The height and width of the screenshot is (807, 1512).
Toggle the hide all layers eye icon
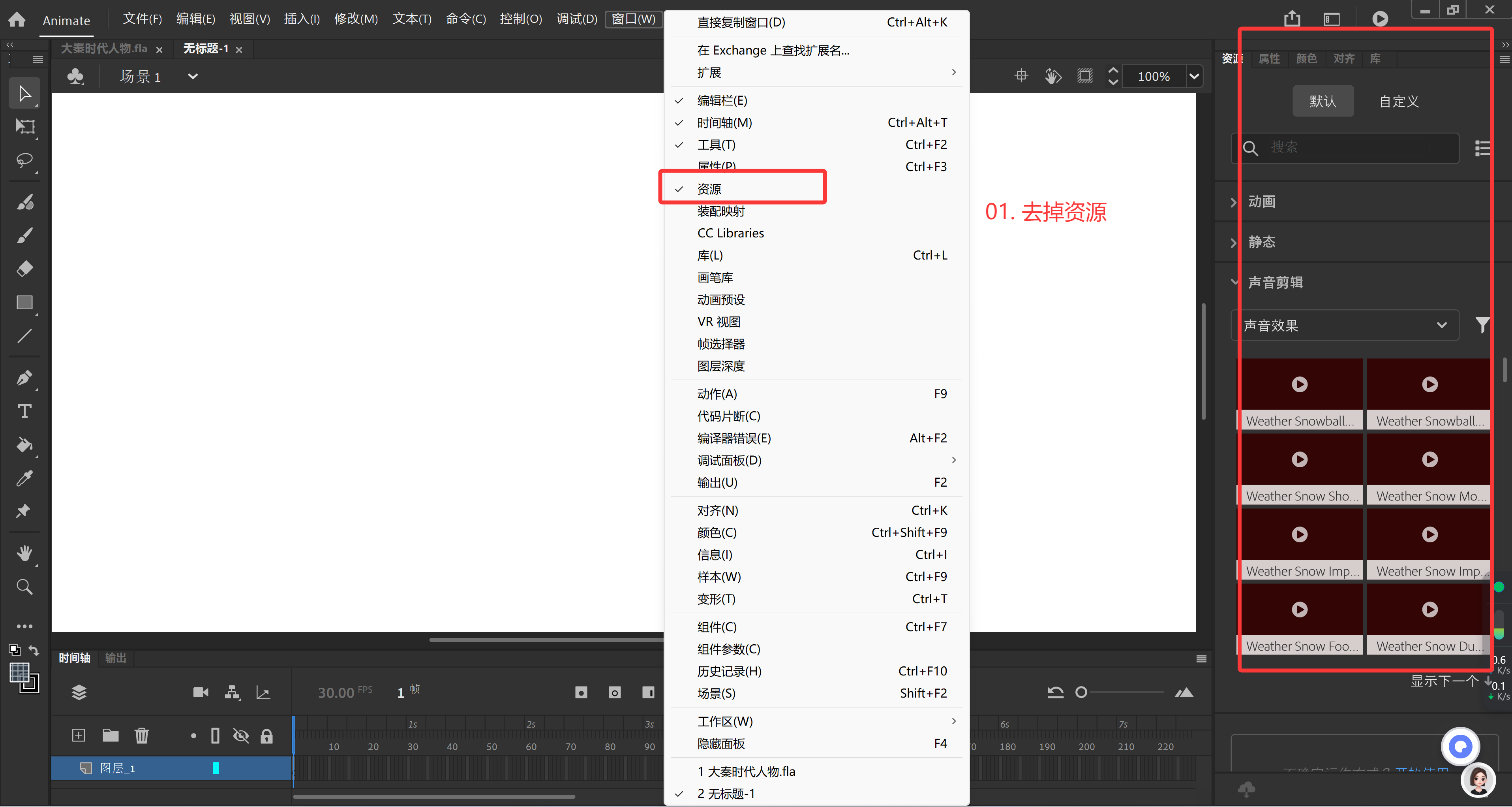tap(241, 736)
